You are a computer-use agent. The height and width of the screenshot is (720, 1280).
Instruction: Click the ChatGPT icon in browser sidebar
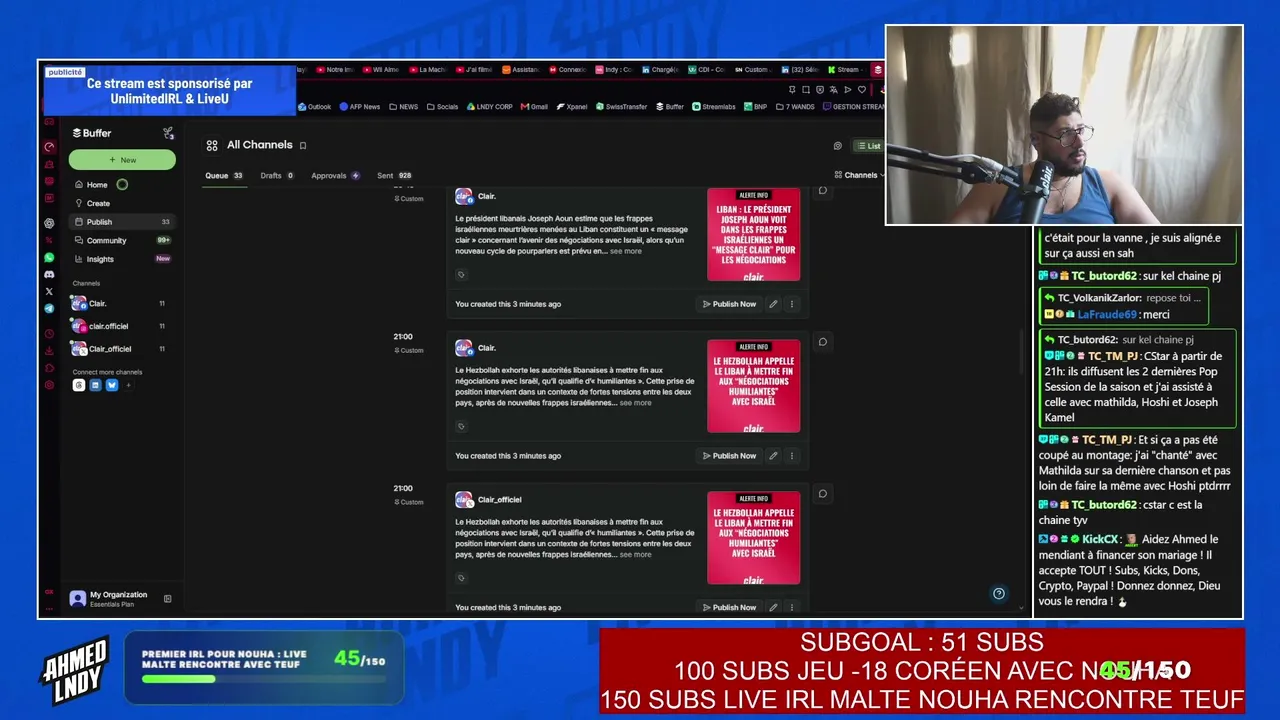49,223
